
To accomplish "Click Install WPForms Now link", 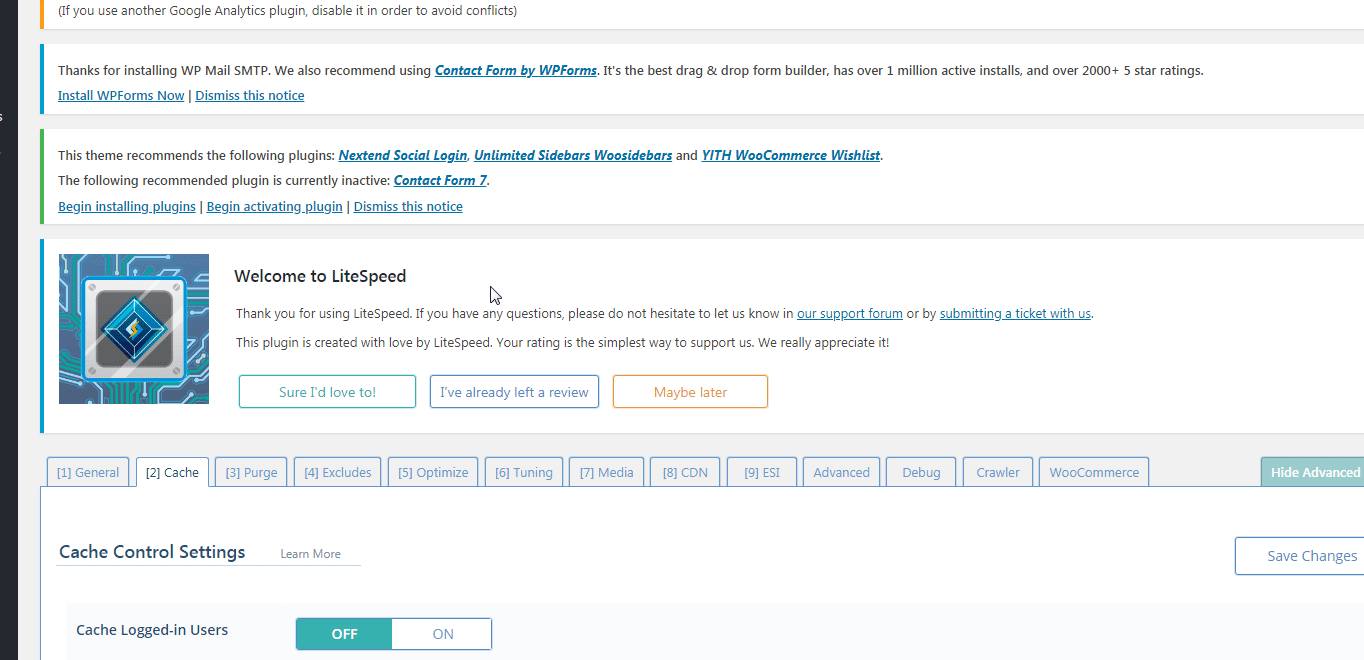I will coord(121,96).
